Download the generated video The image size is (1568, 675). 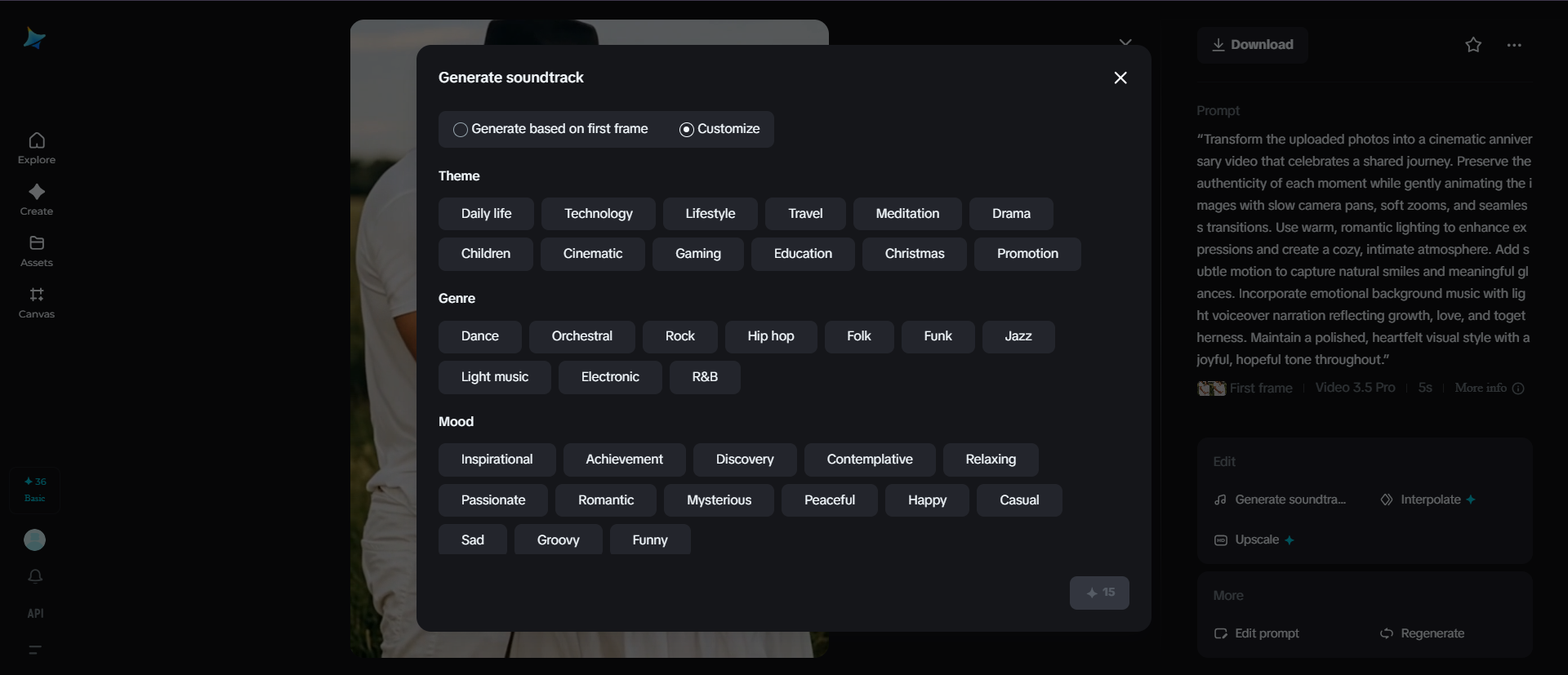[1252, 45]
